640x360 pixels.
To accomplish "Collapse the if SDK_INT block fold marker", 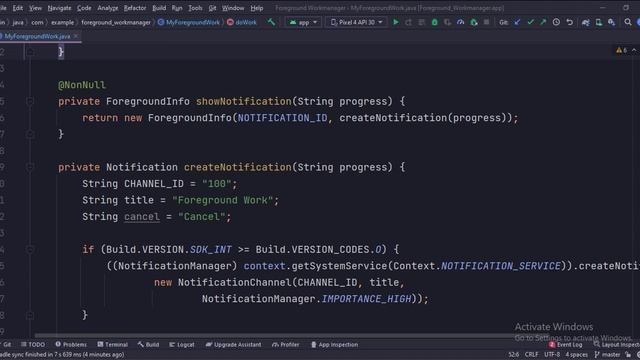I will tap(30, 249).
